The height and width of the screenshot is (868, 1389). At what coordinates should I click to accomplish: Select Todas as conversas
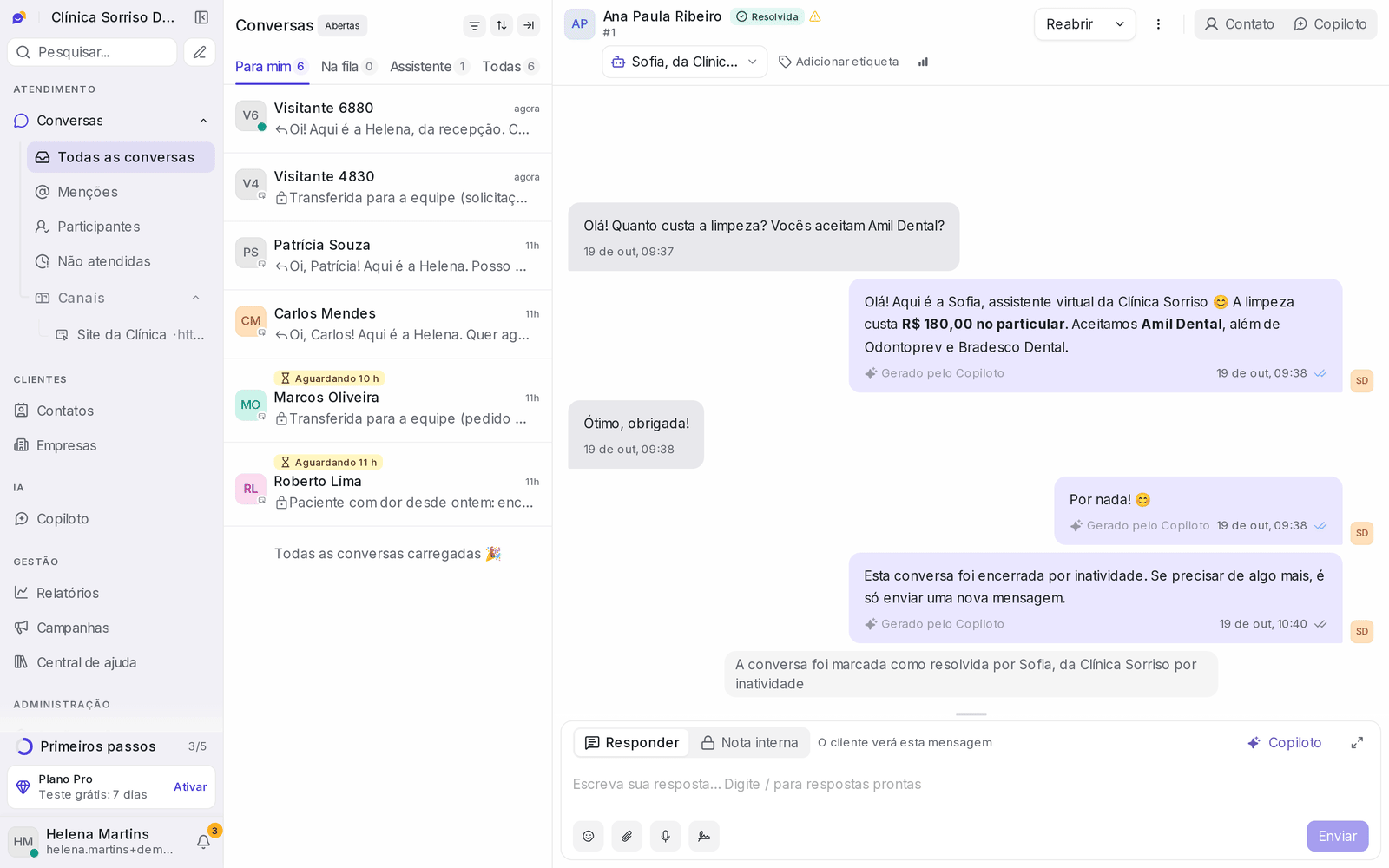click(121, 157)
